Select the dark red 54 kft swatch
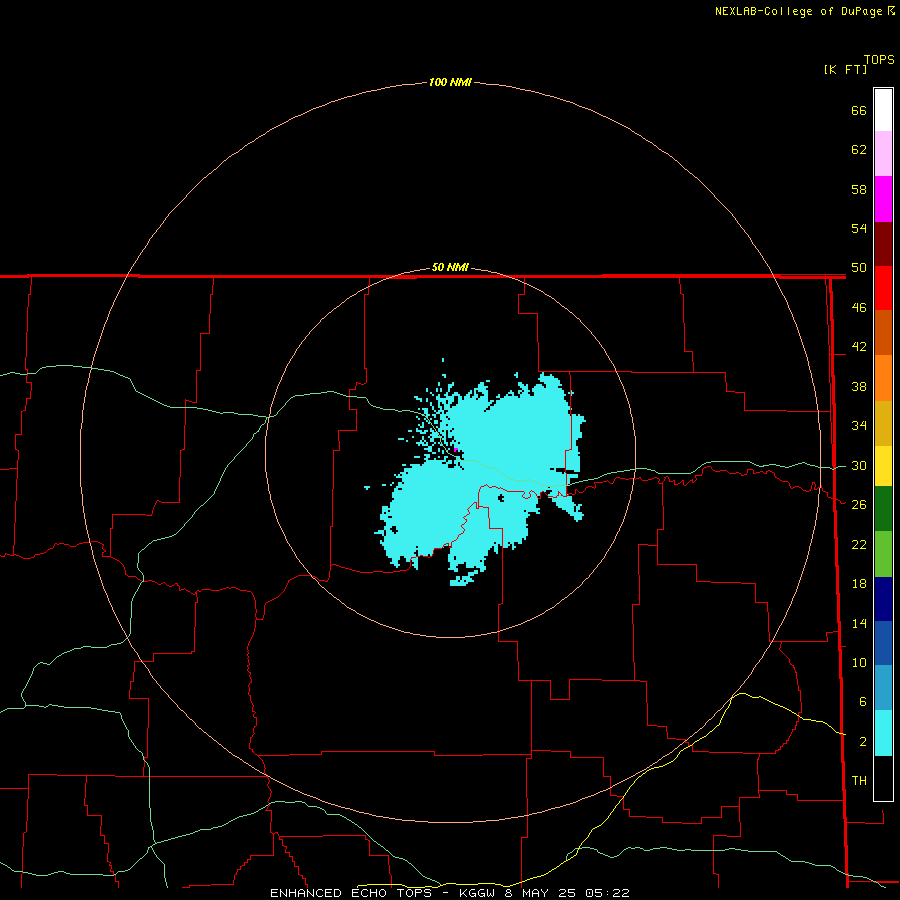The width and height of the screenshot is (900, 900). coord(883,244)
